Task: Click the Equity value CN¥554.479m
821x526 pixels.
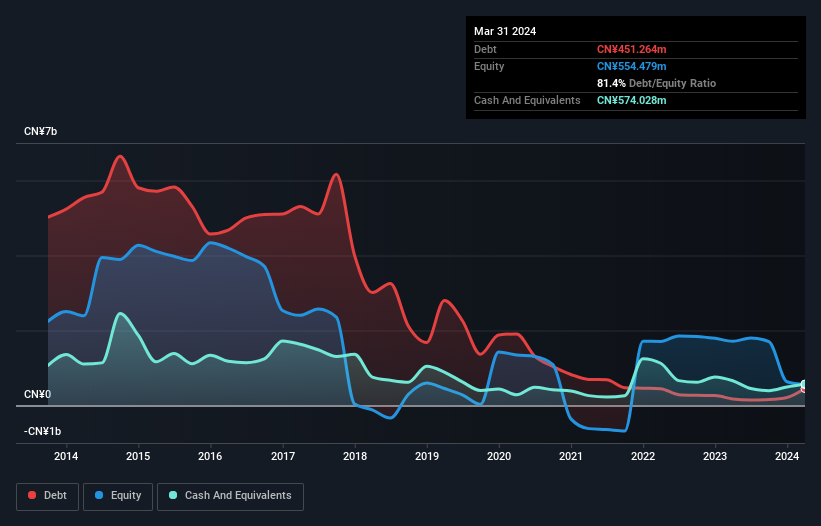Action: 631,66
